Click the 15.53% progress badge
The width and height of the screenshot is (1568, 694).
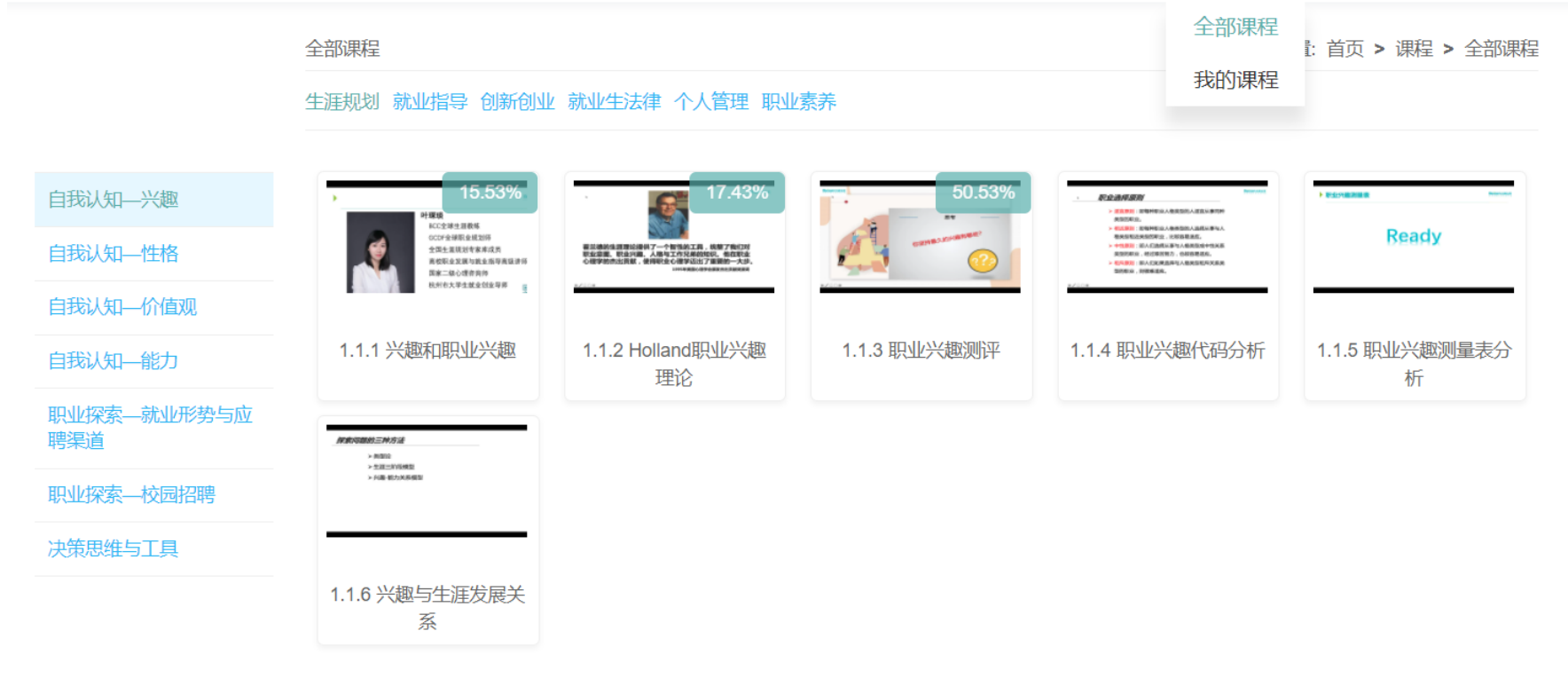[490, 193]
